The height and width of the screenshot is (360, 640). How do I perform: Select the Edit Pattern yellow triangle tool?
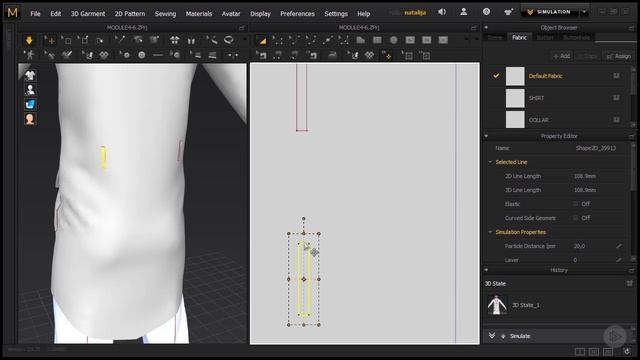[x=262, y=40]
